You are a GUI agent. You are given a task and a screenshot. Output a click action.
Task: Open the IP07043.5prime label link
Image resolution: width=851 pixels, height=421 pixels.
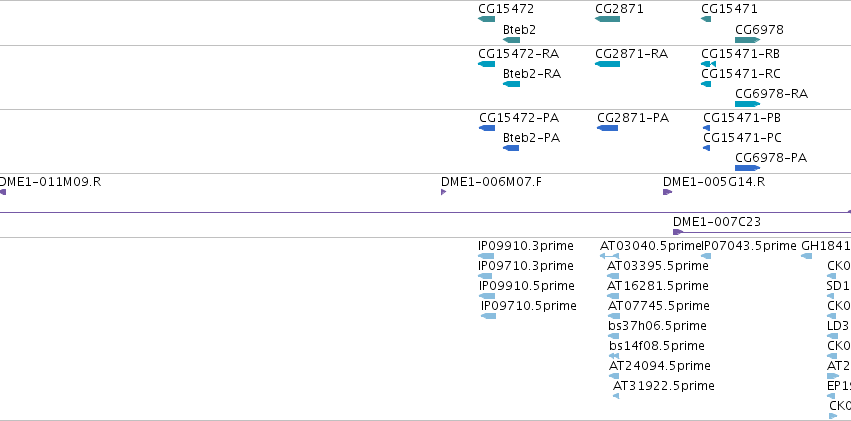(750, 246)
